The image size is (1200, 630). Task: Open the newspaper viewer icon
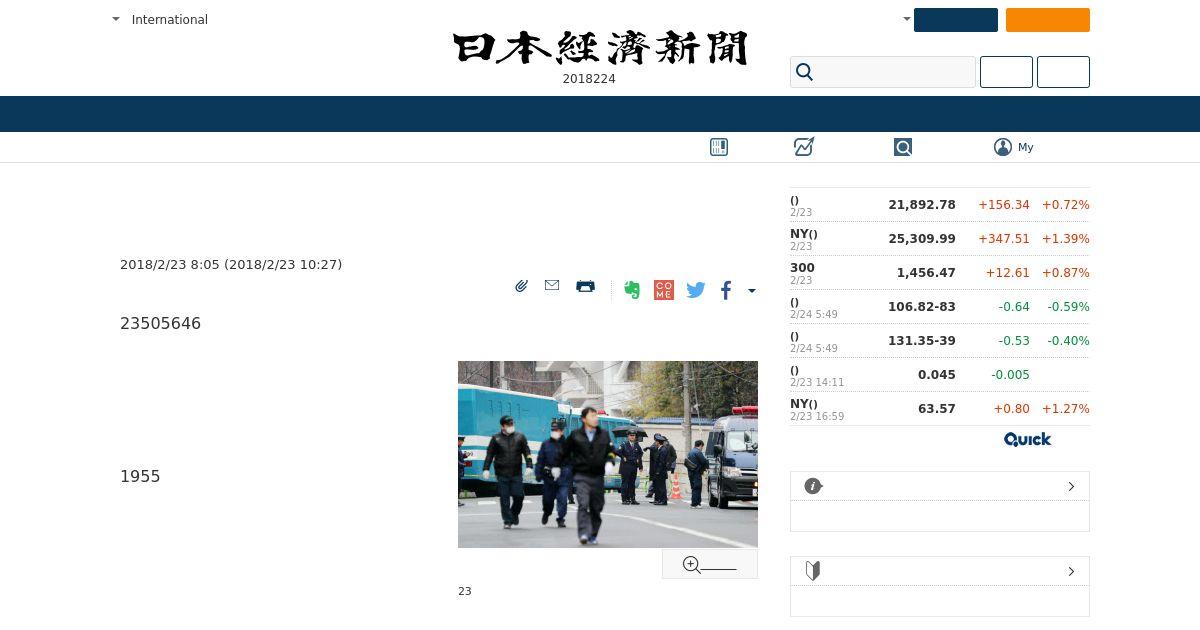(719, 147)
